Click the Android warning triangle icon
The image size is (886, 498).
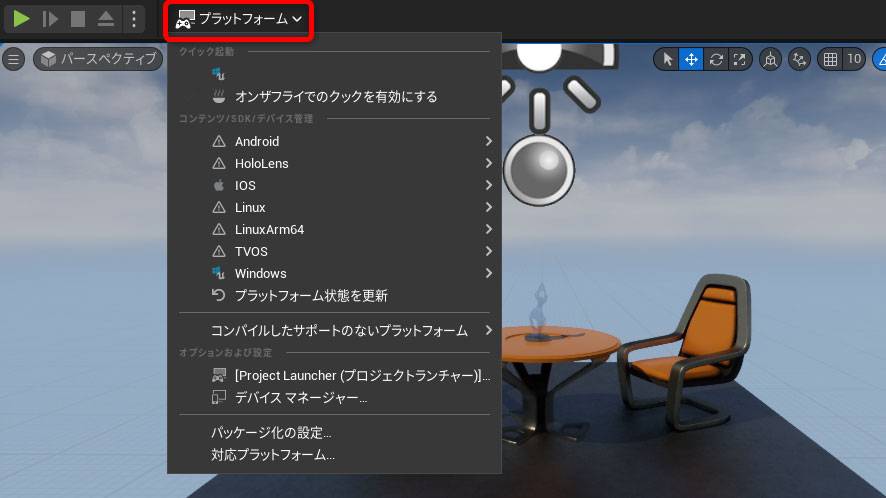[219, 141]
